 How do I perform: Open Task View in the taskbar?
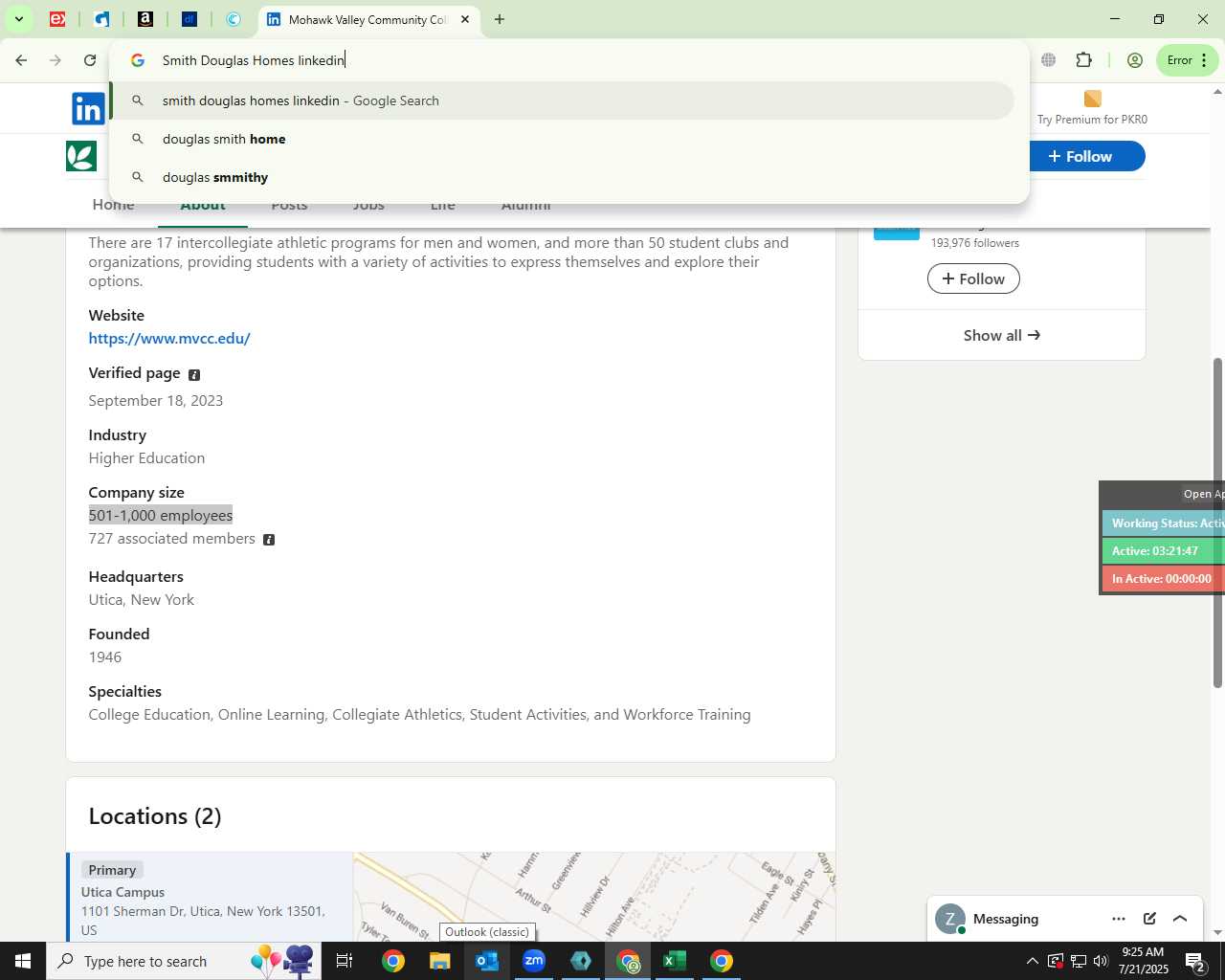(345, 961)
